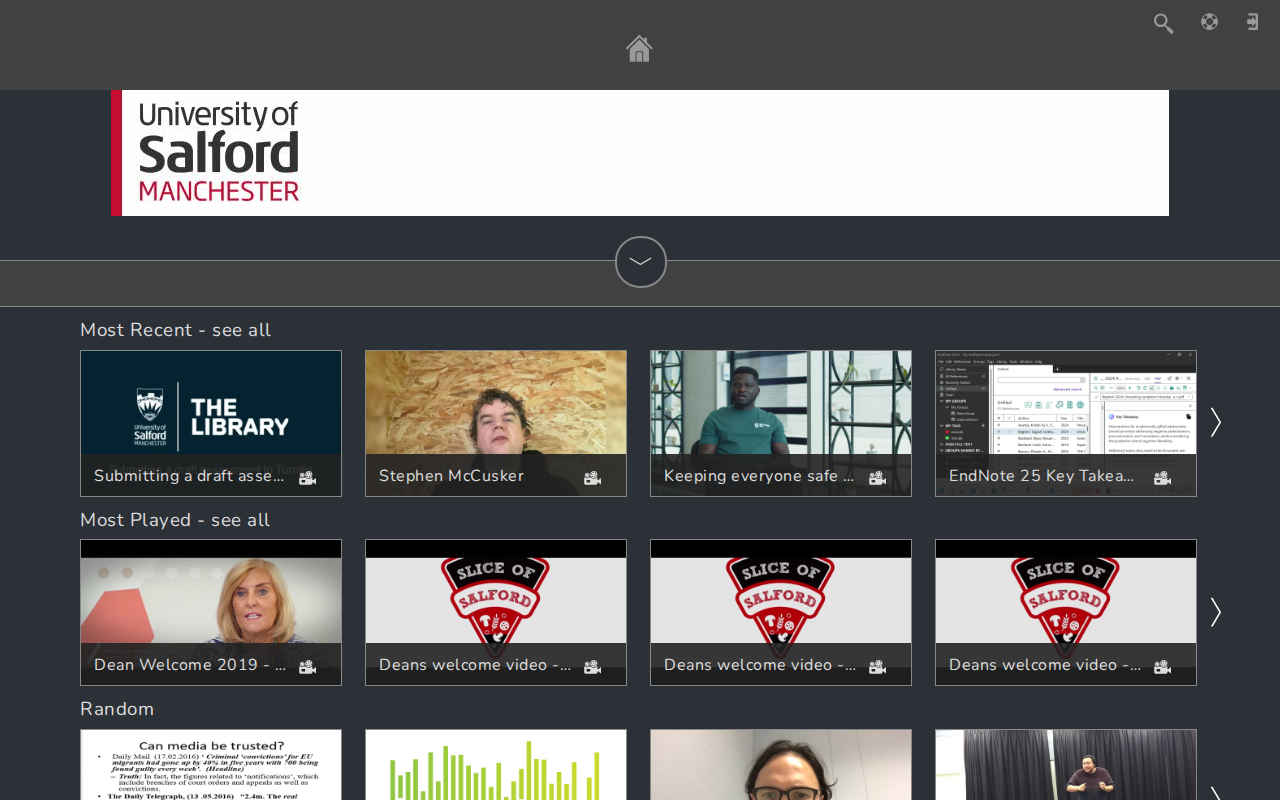Click the camera icon on the EndNote 25 card

point(1162,477)
